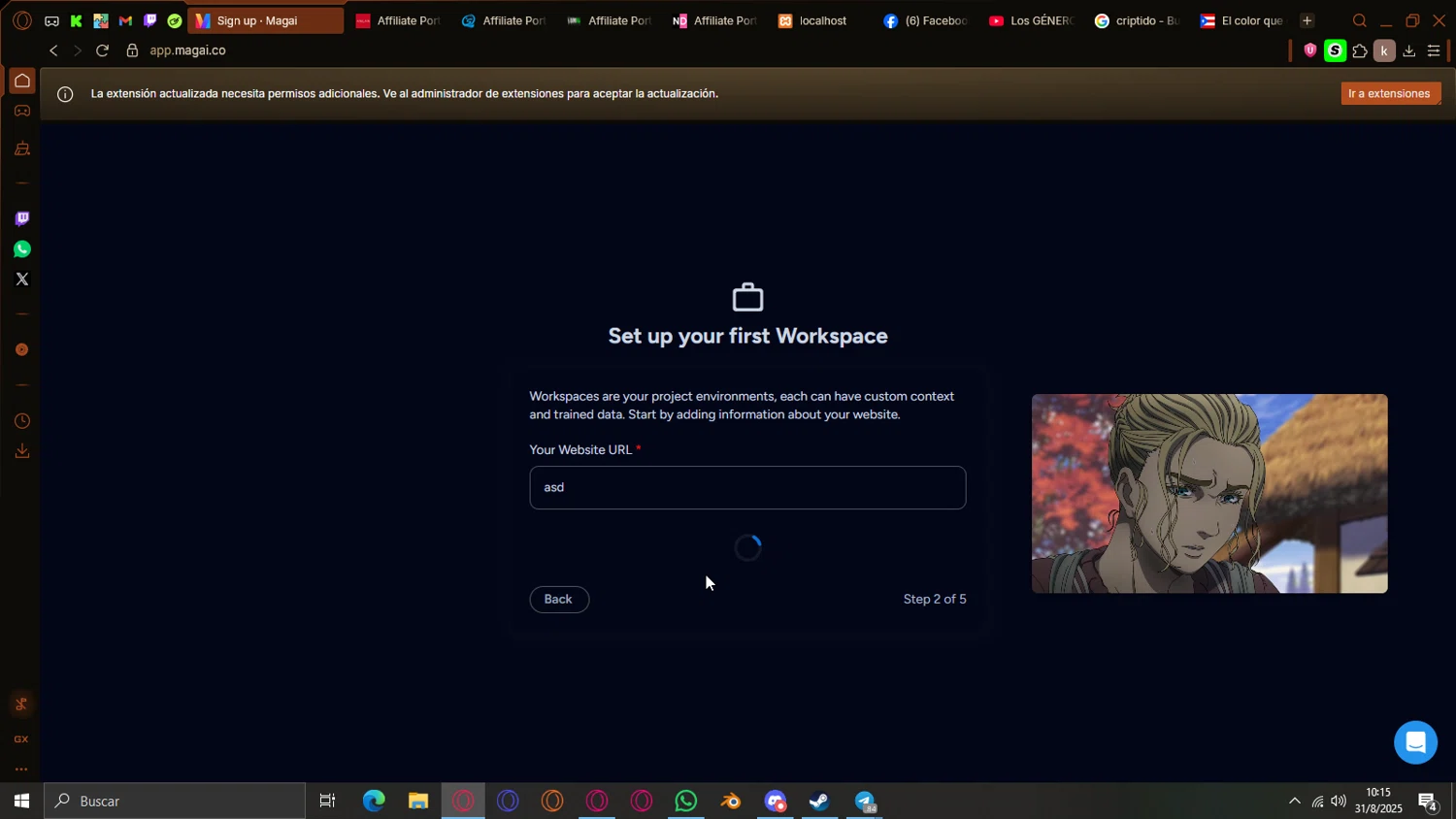Switch to the Los GÉNER YouTube tab
This screenshot has height=819, width=1456.
[1032, 20]
